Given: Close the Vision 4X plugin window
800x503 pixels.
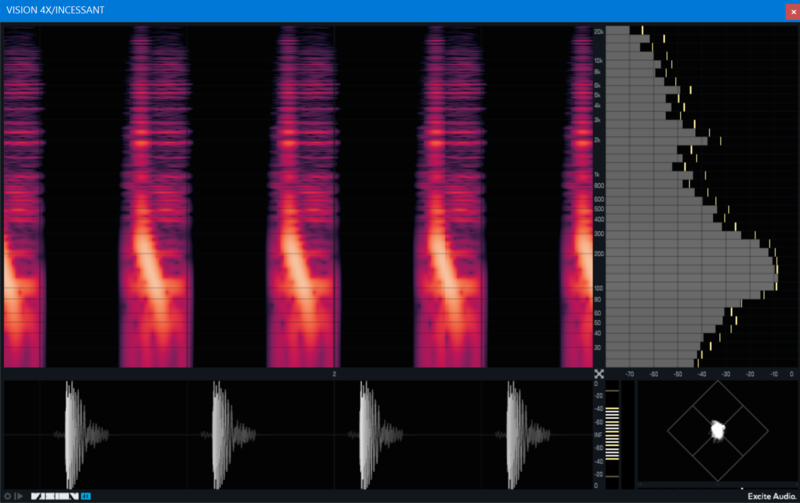Looking at the screenshot, I should 793,12.
